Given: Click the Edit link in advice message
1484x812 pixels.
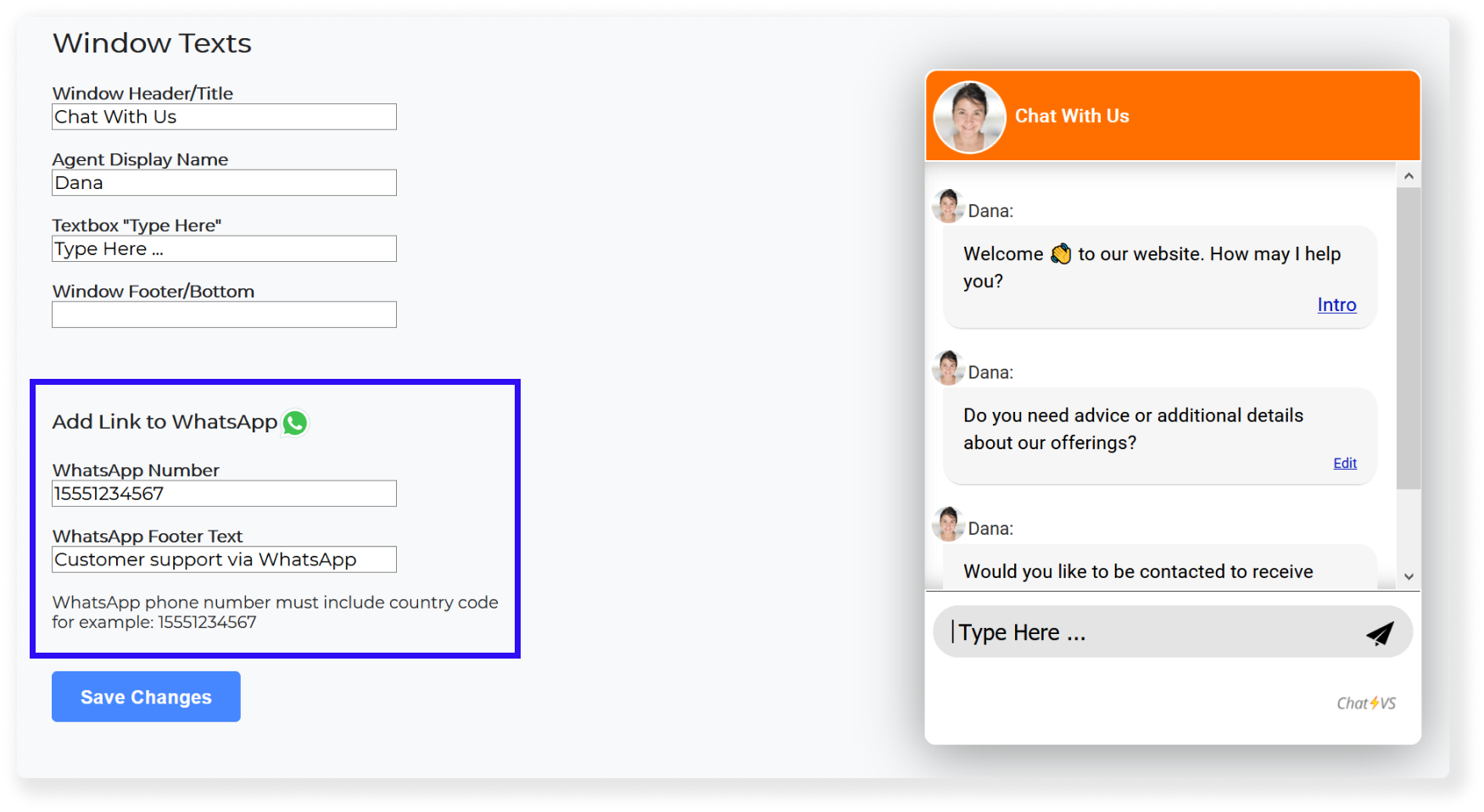Looking at the screenshot, I should tap(1345, 463).
